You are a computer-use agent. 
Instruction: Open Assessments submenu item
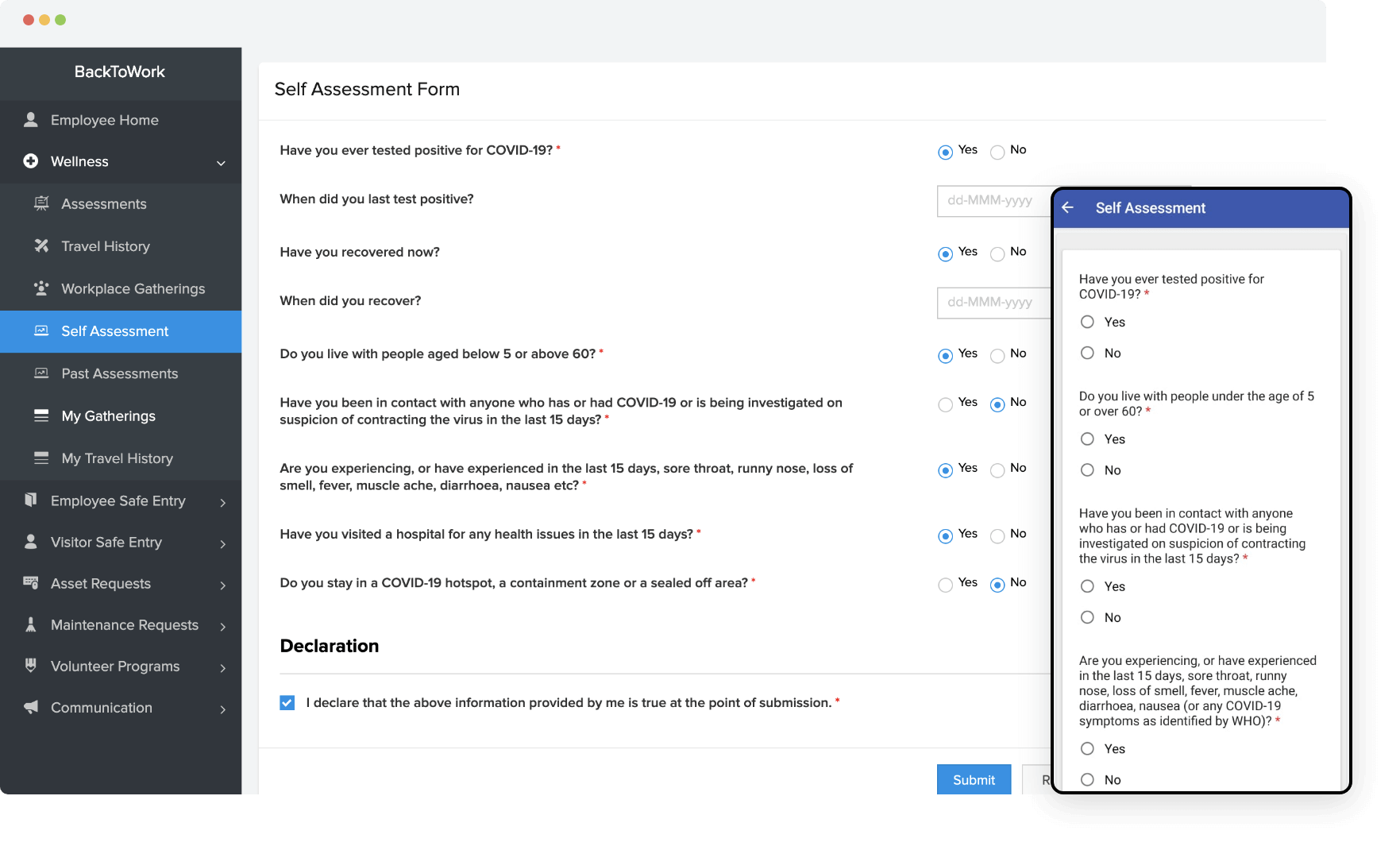point(121,204)
